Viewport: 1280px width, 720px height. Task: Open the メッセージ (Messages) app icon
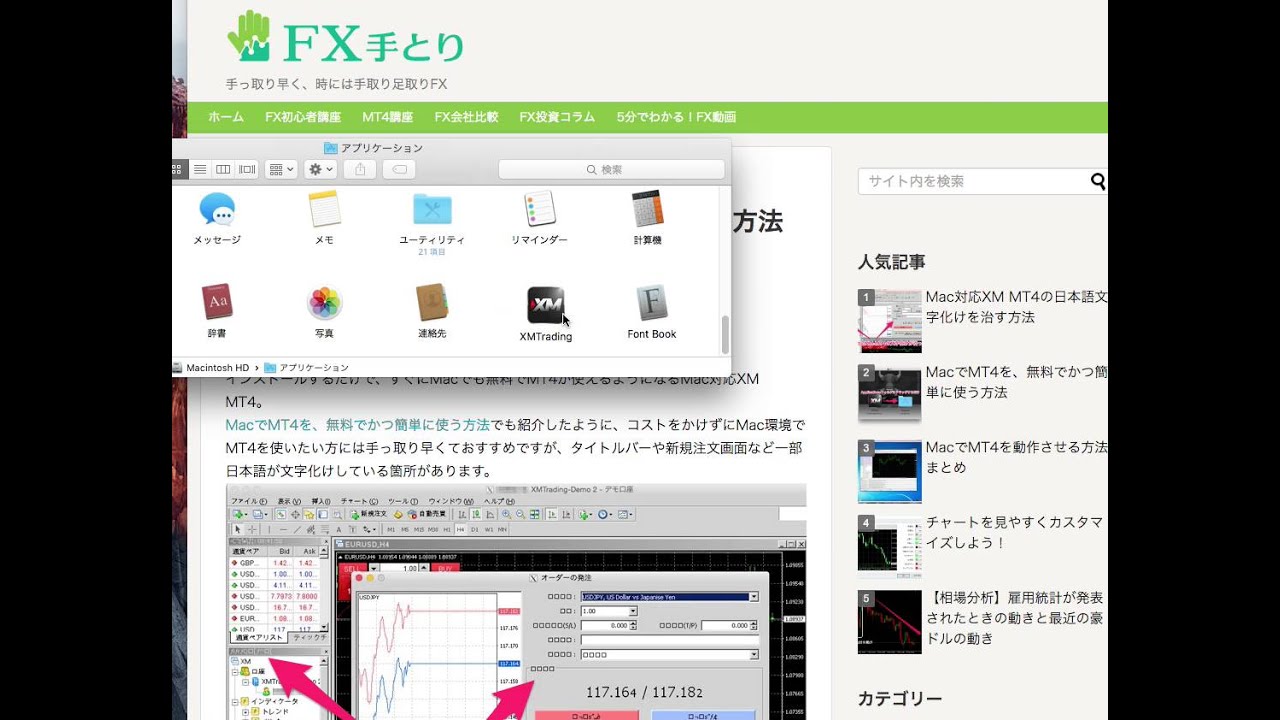(217, 210)
